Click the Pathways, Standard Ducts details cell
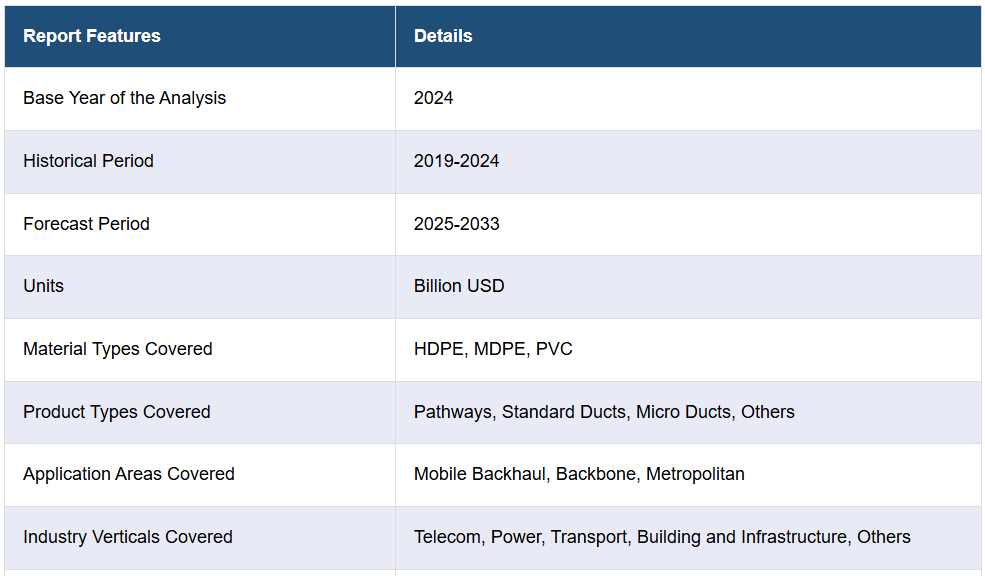Screen dimensions: 985x576 [x=688, y=412]
